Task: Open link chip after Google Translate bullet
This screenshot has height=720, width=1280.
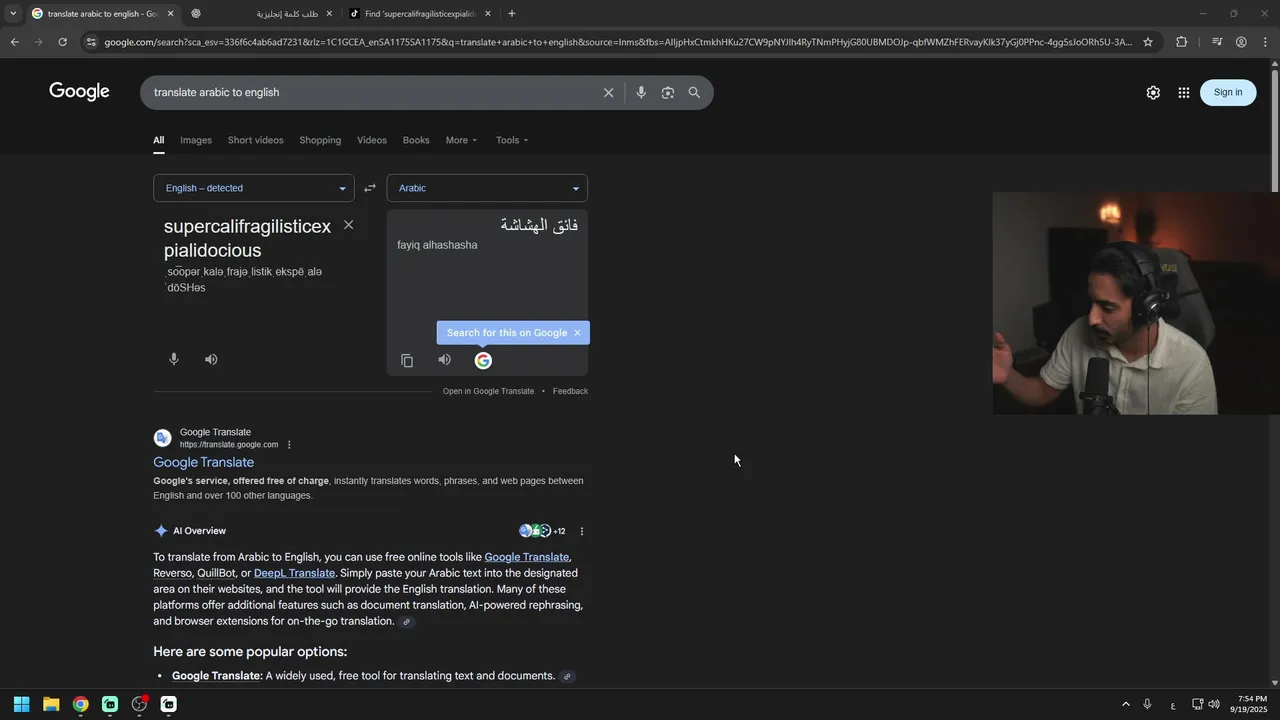Action: 567,677
